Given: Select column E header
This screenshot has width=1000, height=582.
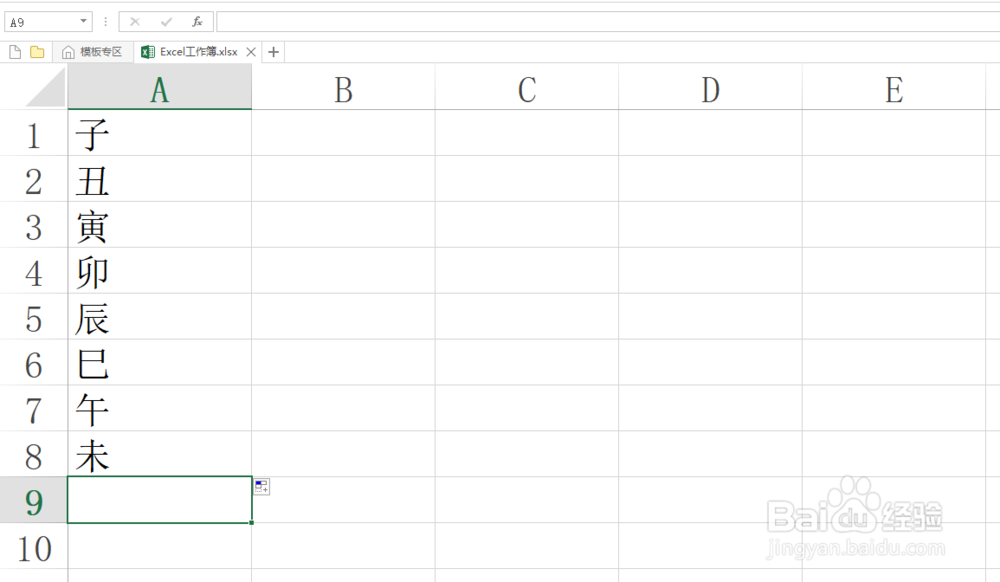Looking at the screenshot, I should (x=894, y=90).
